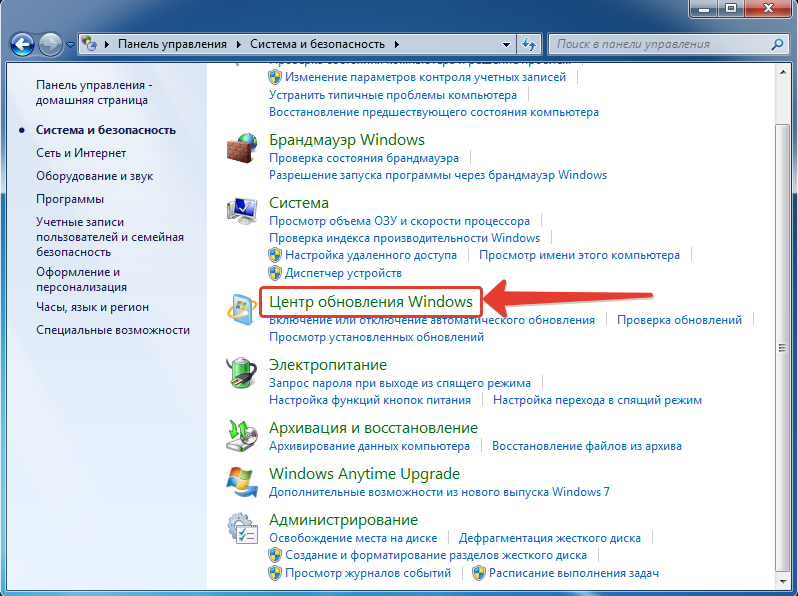This screenshot has height=596, width=798.
Task: Open Просмотр объема ОЗУ и скорости процессора
Action: click(x=400, y=221)
